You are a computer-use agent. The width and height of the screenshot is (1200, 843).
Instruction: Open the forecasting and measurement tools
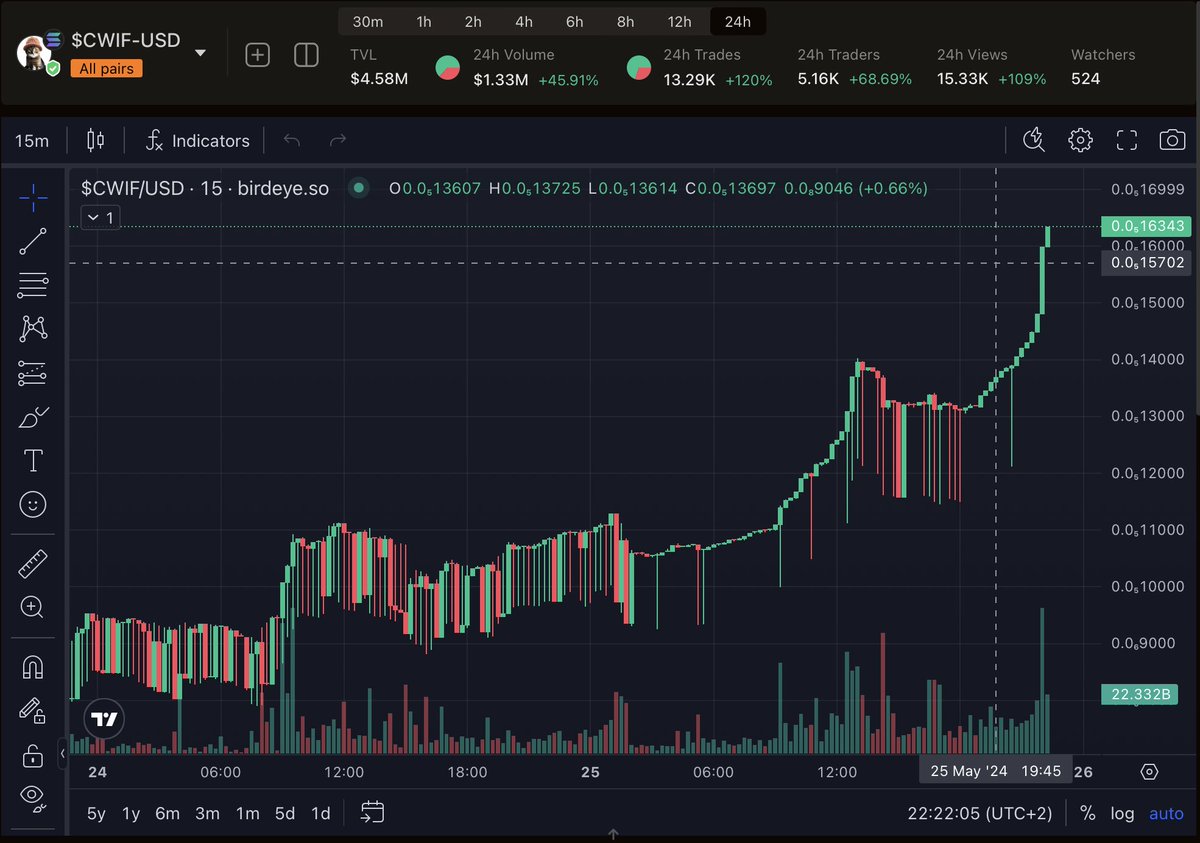[33, 374]
